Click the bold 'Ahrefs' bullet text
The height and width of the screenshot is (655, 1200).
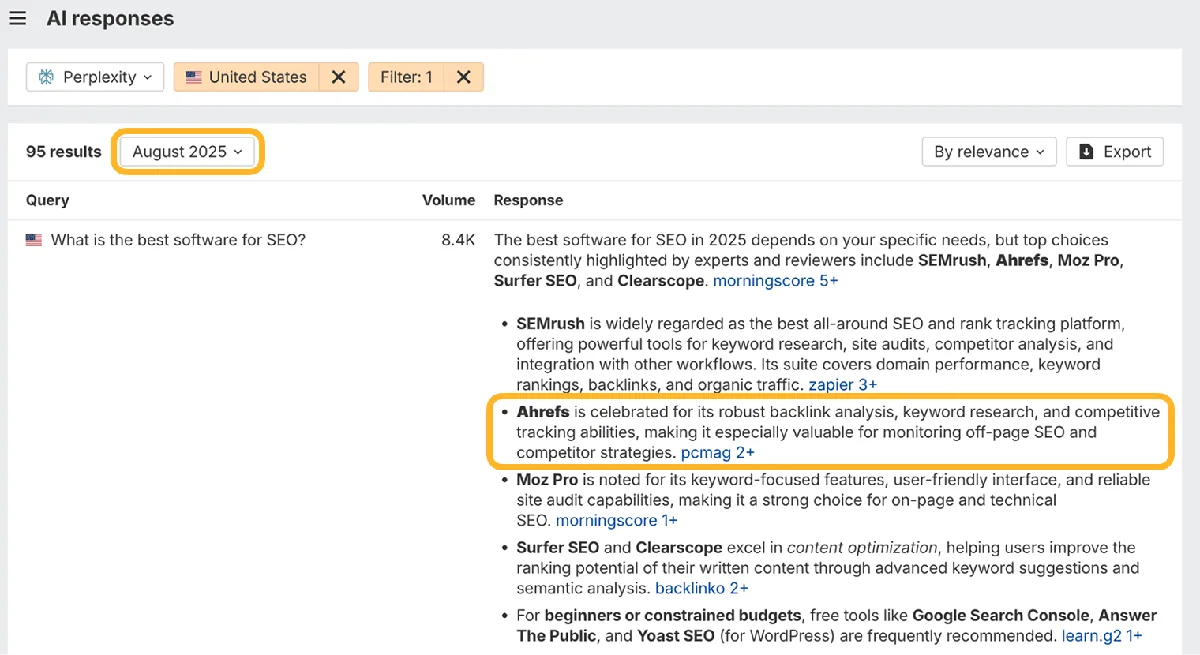click(x=543, y=412)
